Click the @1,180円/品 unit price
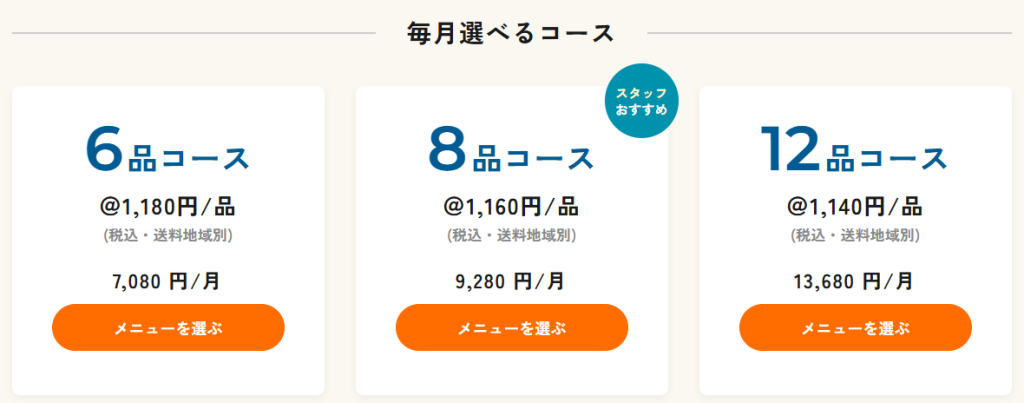This screenshot has width=1024, height=403. click(168, 207)
